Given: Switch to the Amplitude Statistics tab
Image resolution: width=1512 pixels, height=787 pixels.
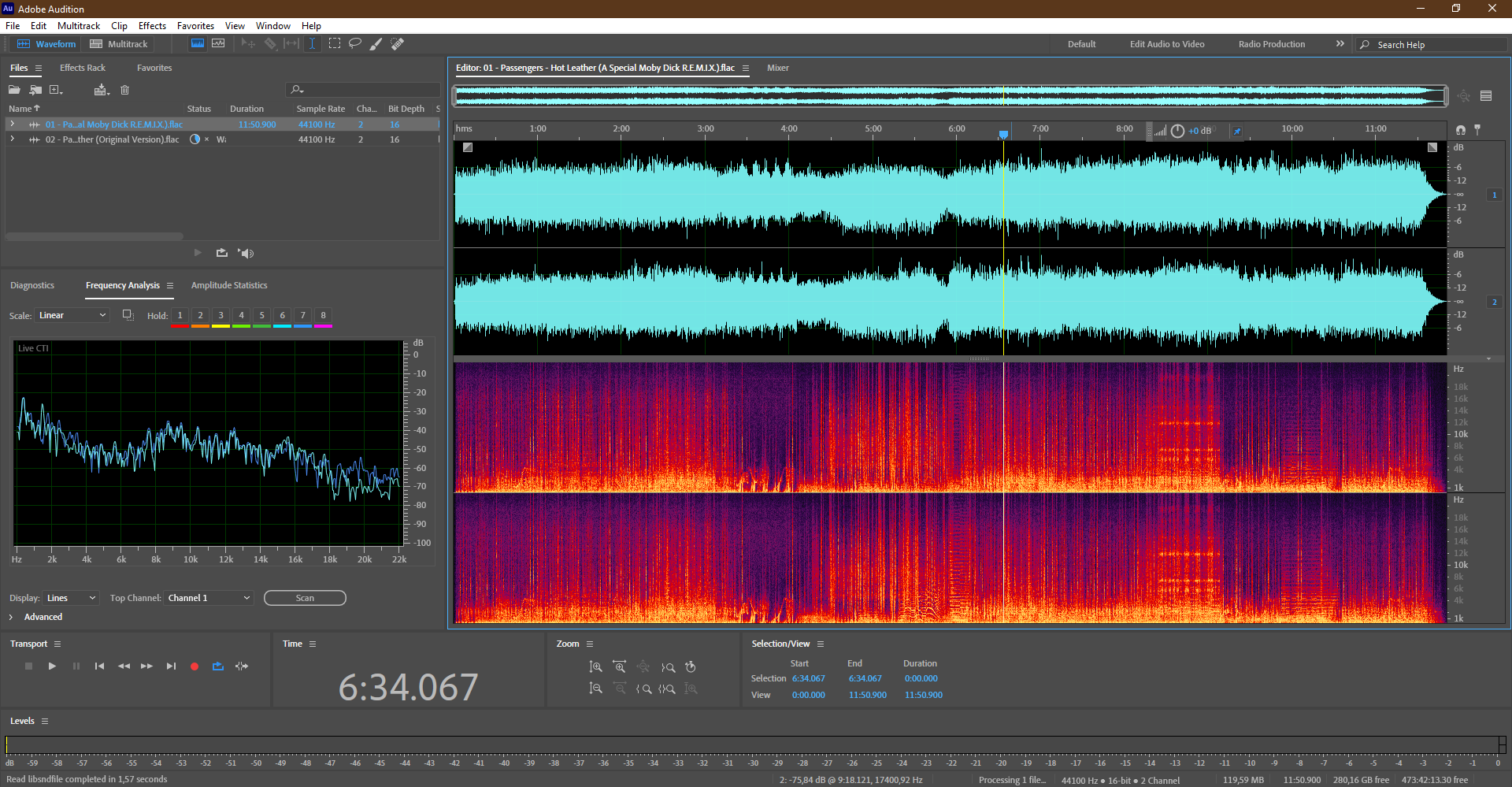Looking at the screenshot, I should [229, 285].
